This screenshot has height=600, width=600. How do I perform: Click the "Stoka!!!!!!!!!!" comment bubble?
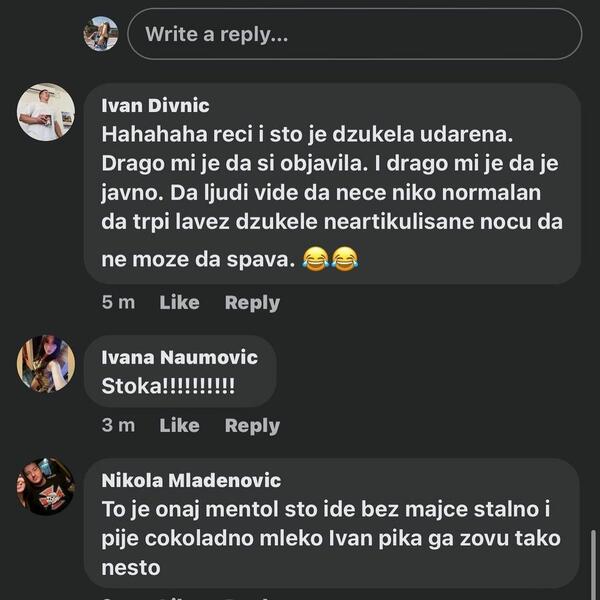pos(168,386)
